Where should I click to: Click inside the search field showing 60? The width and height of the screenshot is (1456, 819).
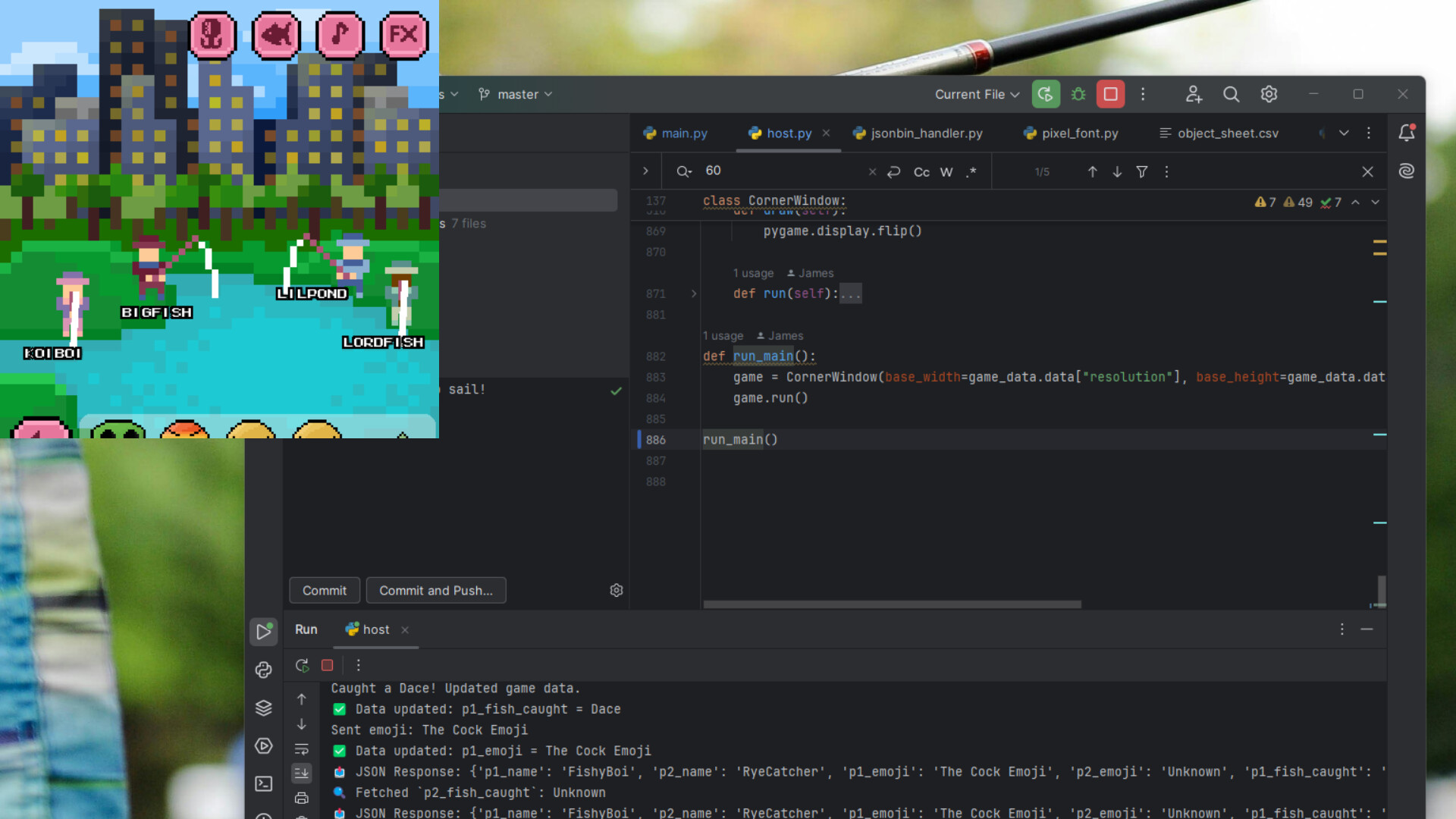(x=758, y=171)
